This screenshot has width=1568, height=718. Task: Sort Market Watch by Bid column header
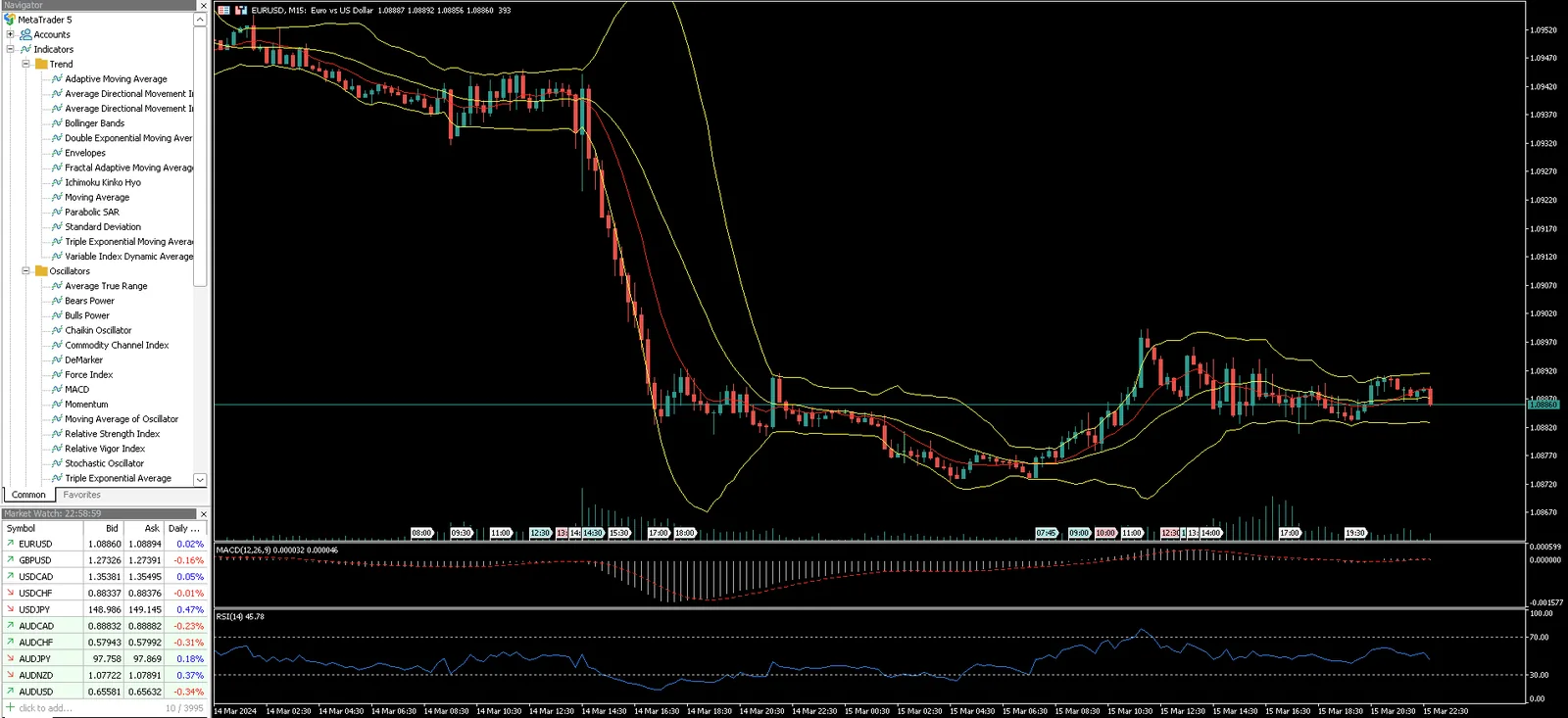click(x=103, y=528)
